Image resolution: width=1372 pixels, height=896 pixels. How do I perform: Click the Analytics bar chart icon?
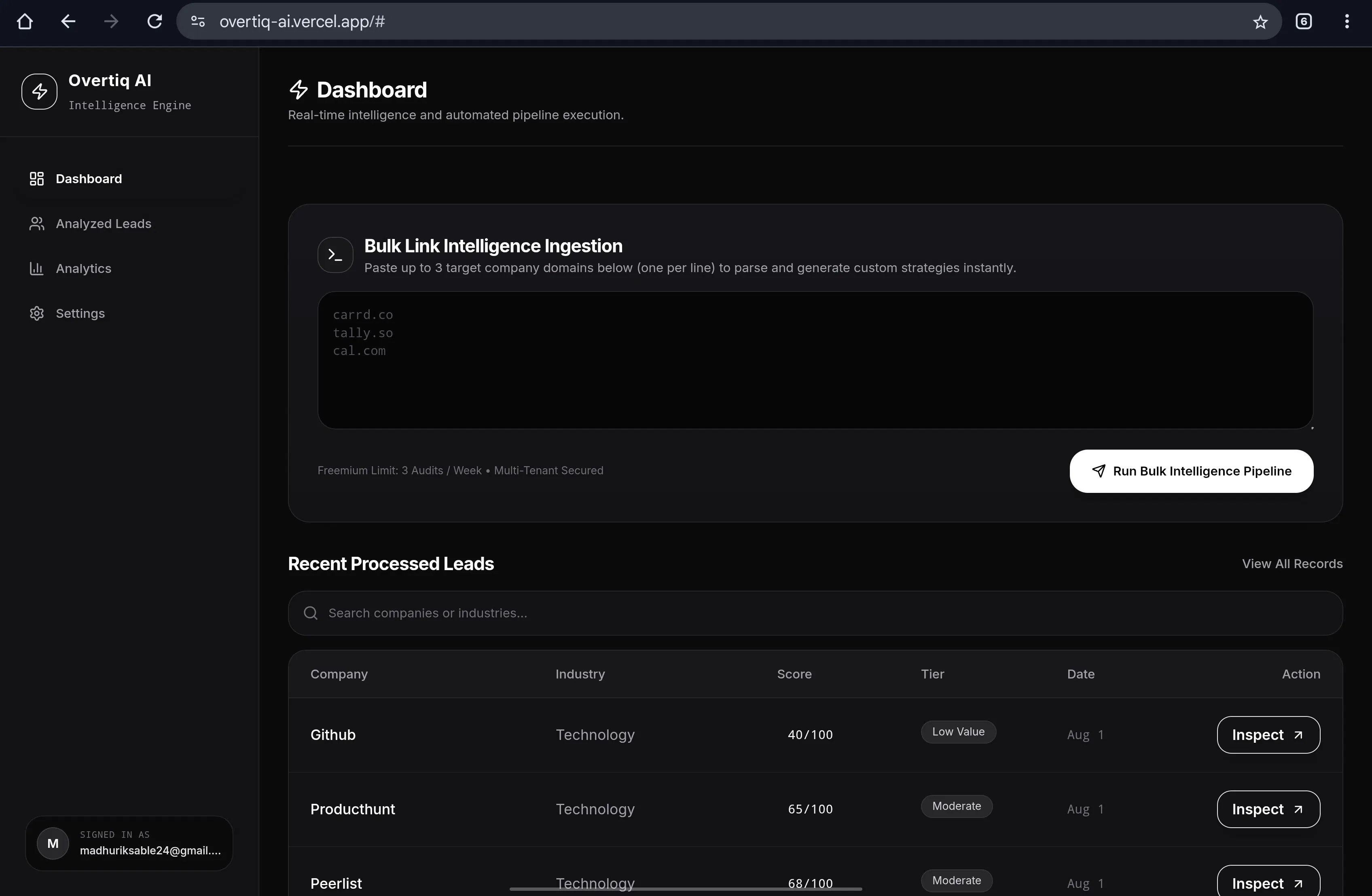point(37,268)
